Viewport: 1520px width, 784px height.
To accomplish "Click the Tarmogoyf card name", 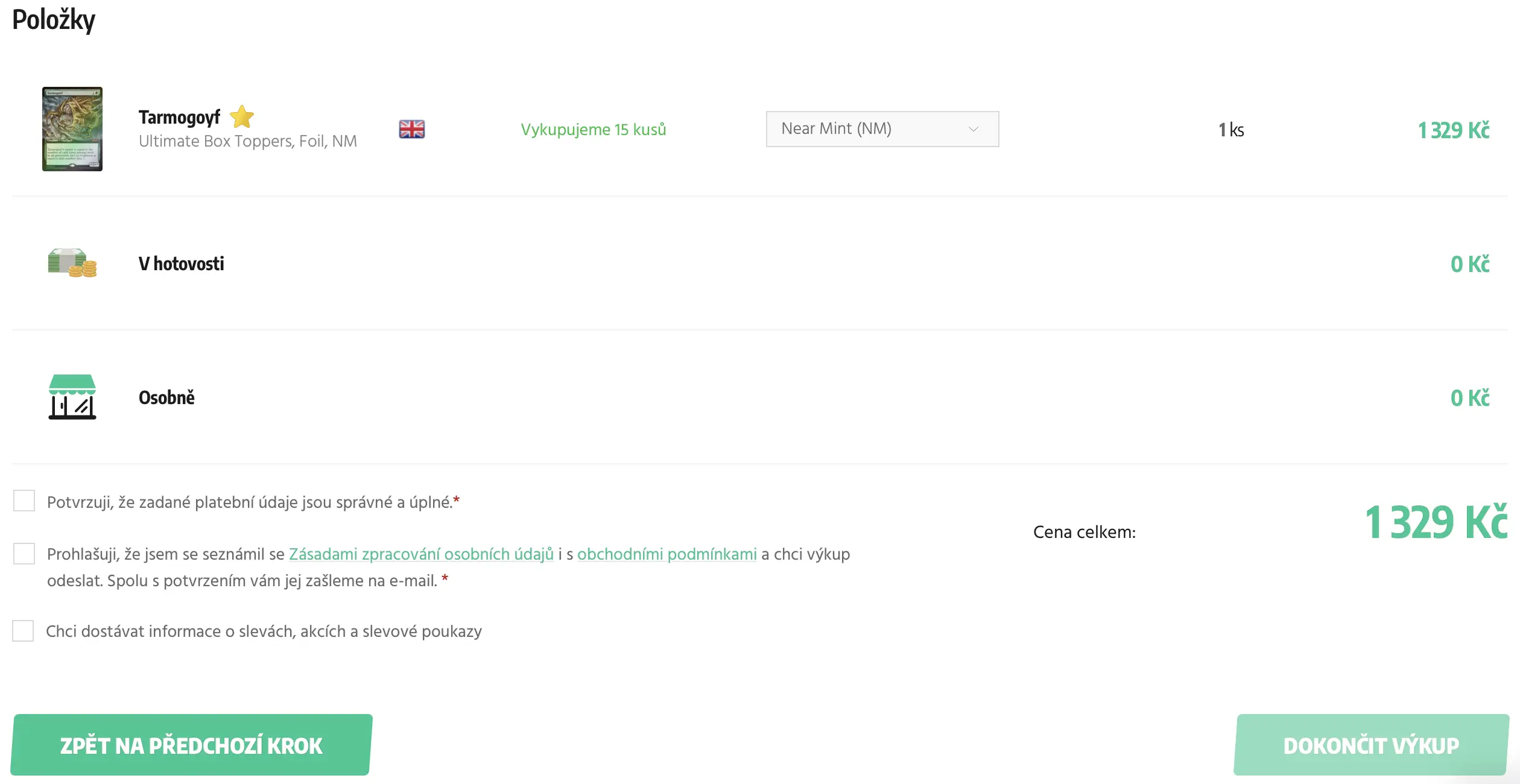I will coord(179,117).
